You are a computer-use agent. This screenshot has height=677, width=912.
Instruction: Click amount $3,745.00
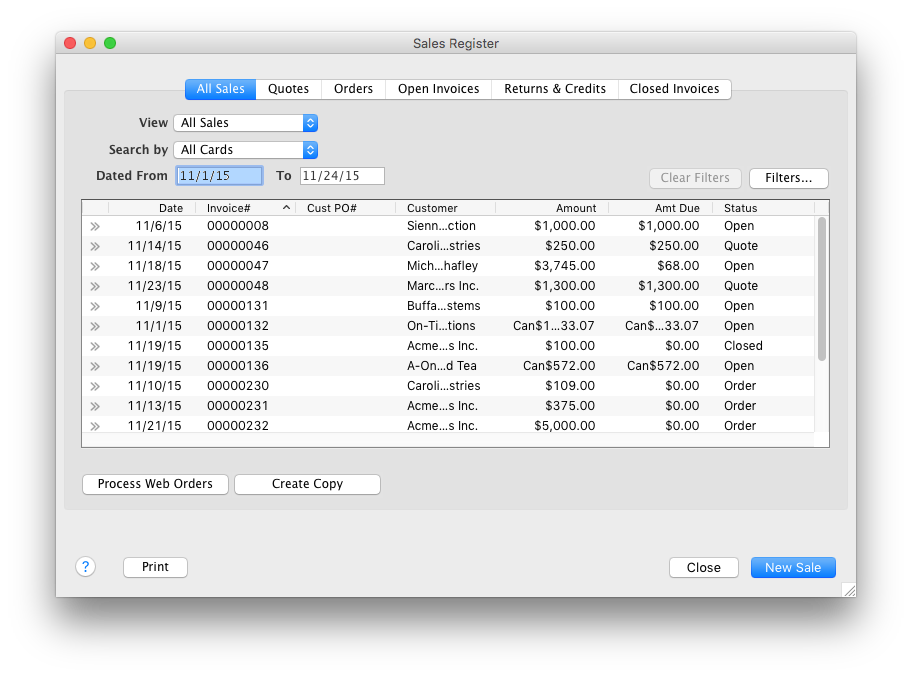click(x=564, y=266)
